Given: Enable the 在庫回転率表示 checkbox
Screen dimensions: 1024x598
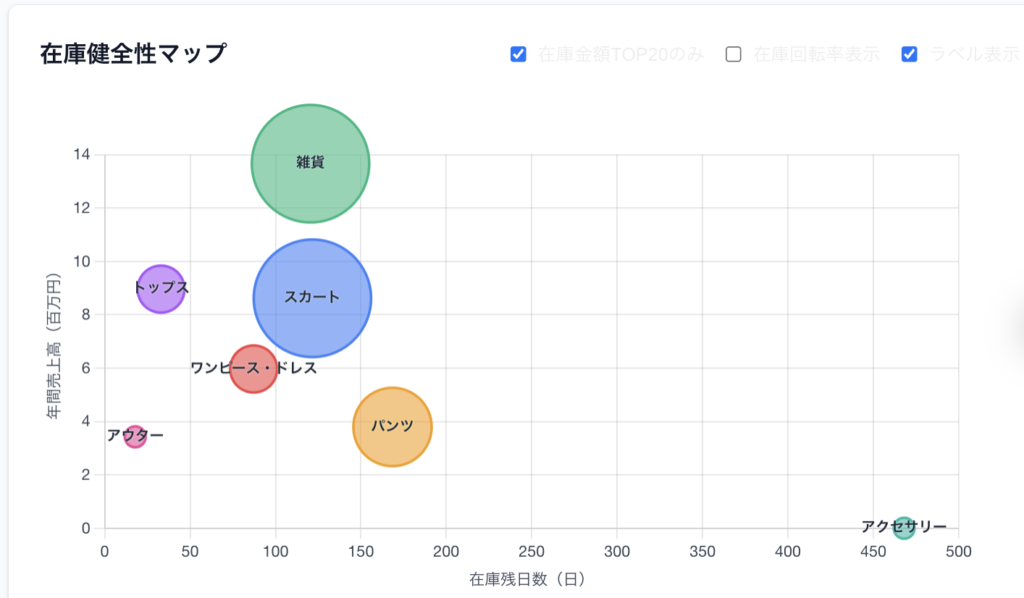Looking at the screenshot, I should (733, 54).
